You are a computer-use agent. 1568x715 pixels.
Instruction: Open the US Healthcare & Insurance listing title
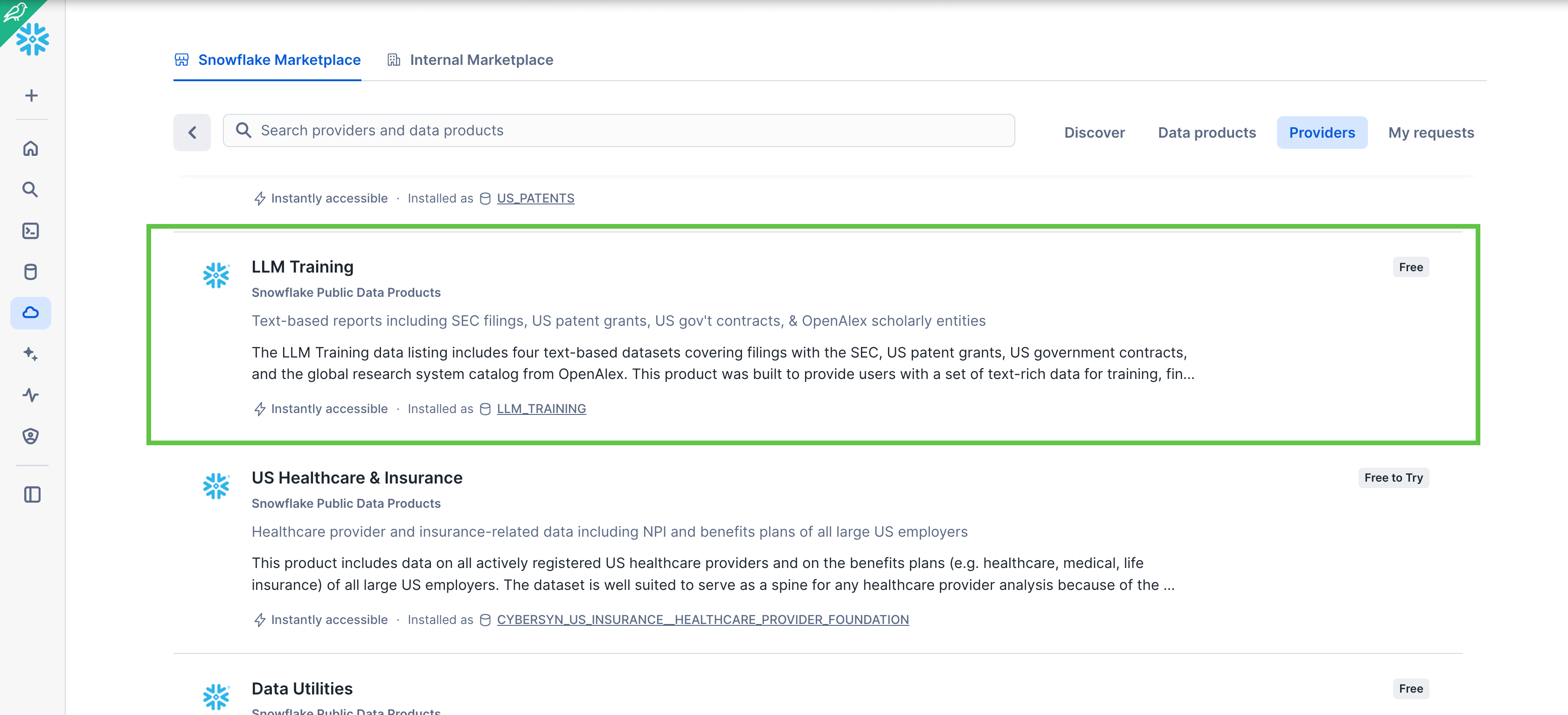(x=357, y=478)
